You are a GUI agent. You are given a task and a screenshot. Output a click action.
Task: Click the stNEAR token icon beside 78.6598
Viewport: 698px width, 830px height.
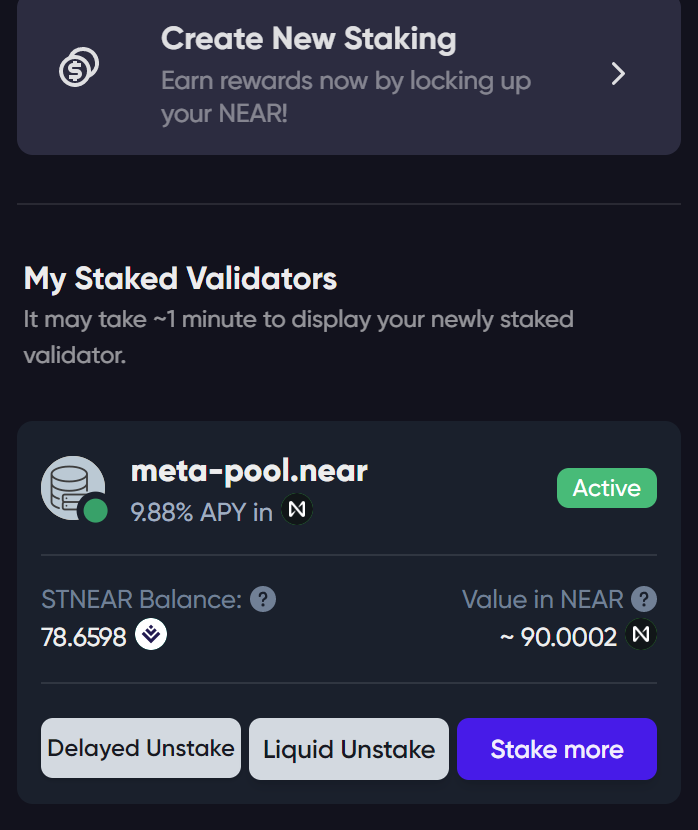[151, 634]
